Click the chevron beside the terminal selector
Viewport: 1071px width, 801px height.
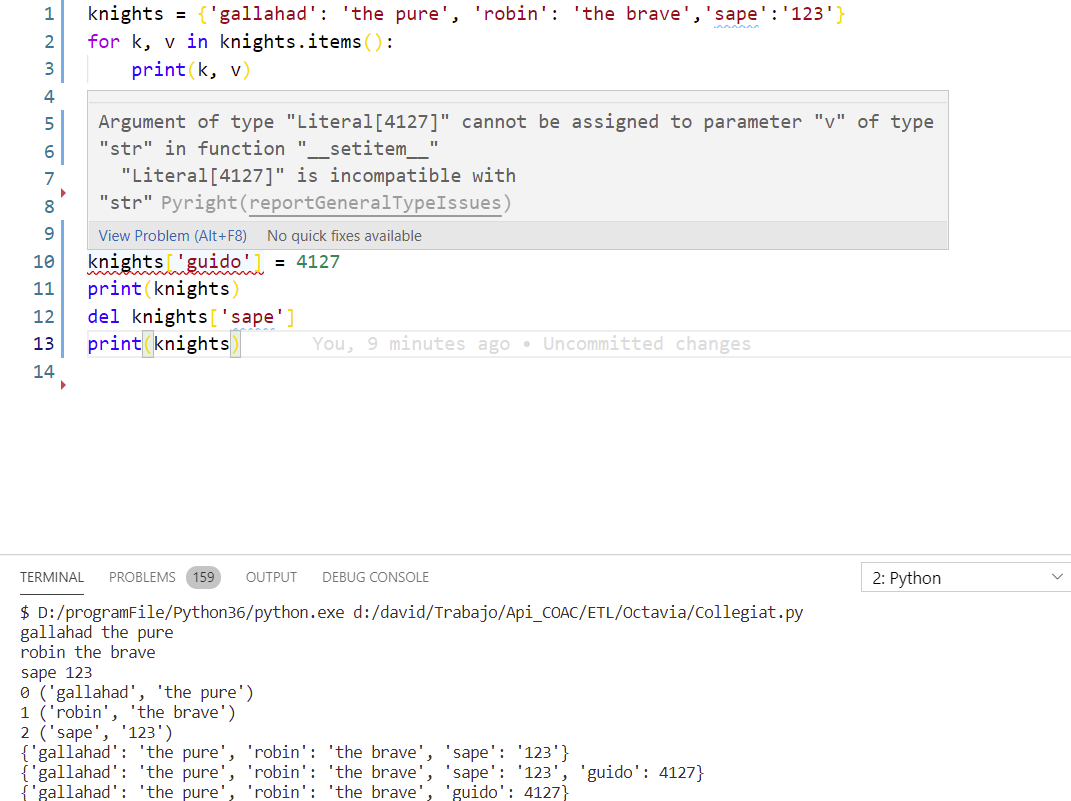[1057, 577]
